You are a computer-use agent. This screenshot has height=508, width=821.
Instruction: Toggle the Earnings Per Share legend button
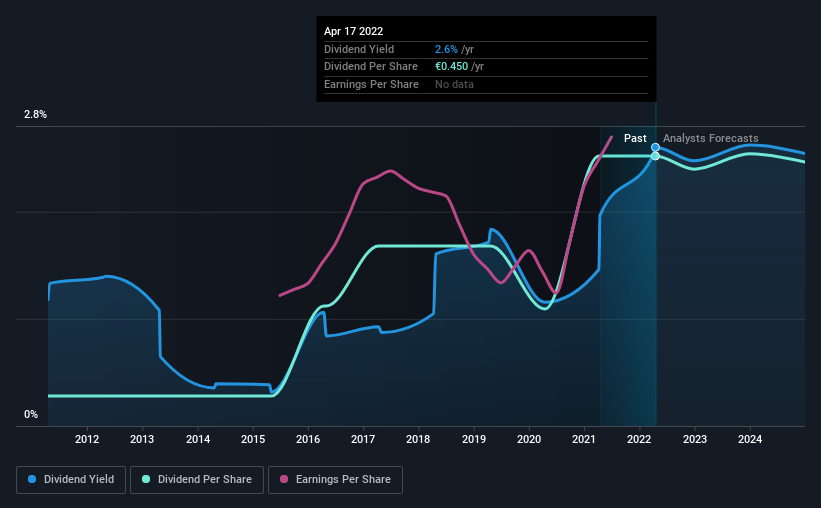point(335,480)
